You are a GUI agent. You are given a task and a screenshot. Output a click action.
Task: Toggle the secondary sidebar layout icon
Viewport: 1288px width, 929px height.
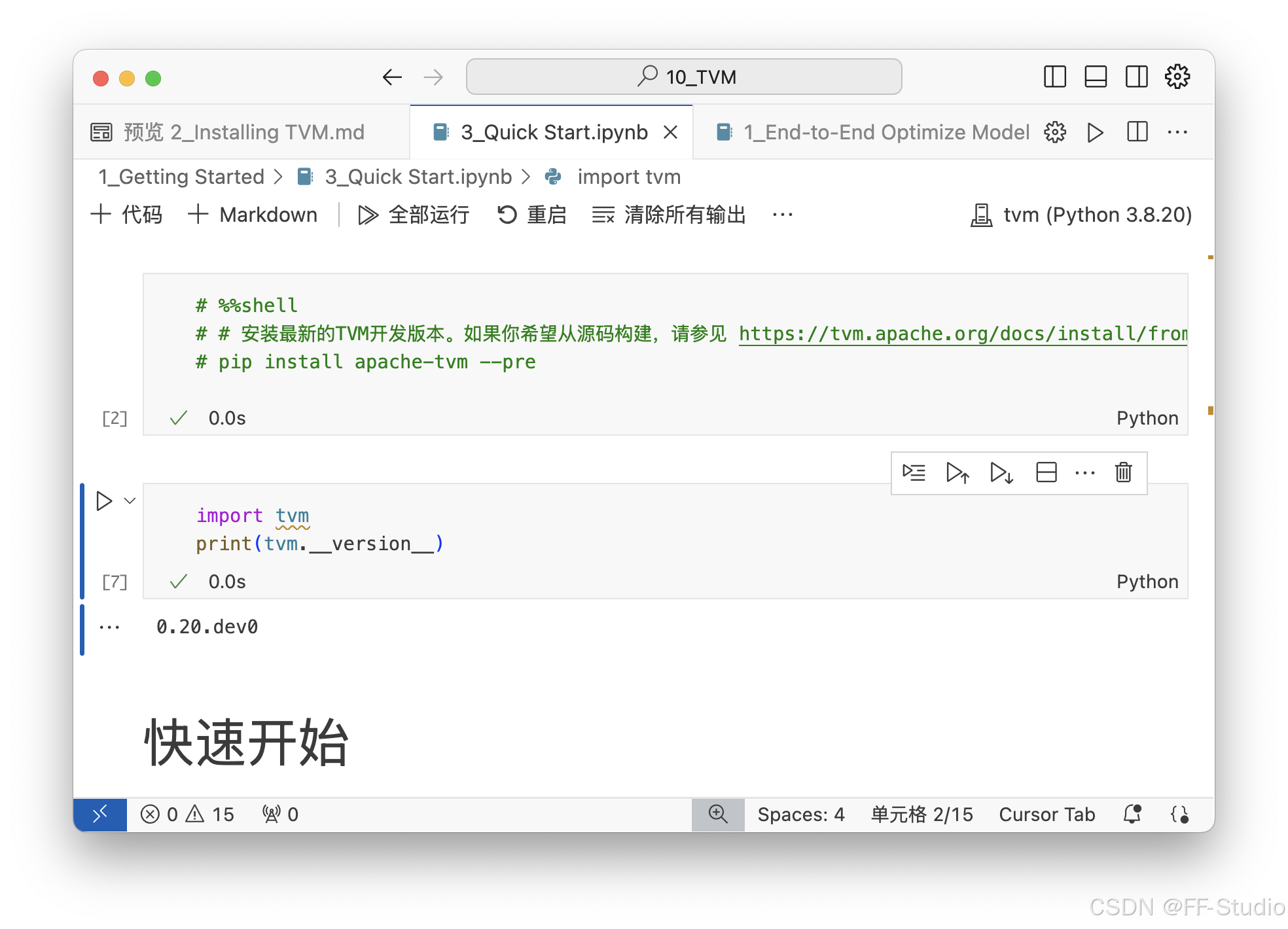click(1136, 77)
